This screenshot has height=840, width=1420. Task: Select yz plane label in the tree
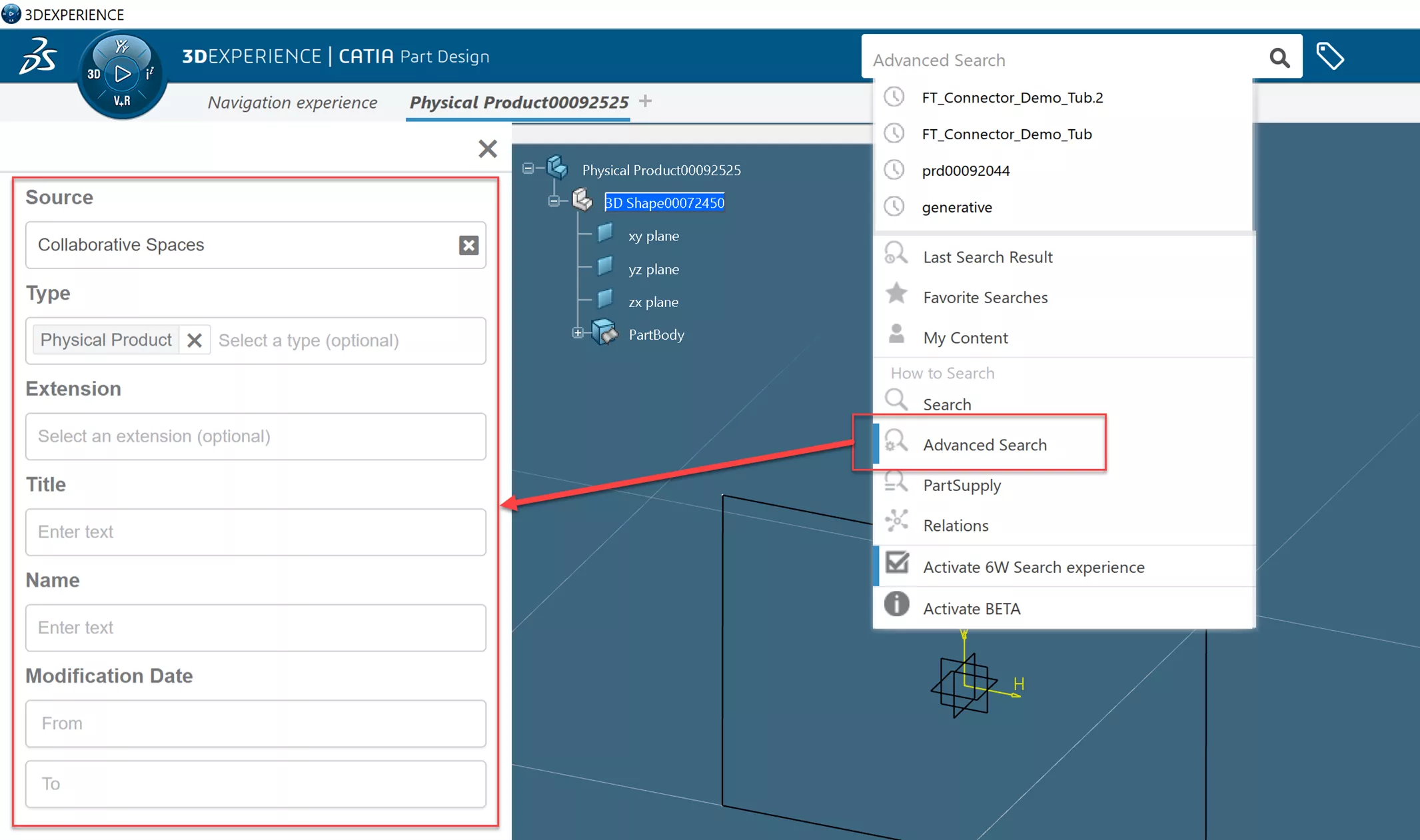point(654,269)
